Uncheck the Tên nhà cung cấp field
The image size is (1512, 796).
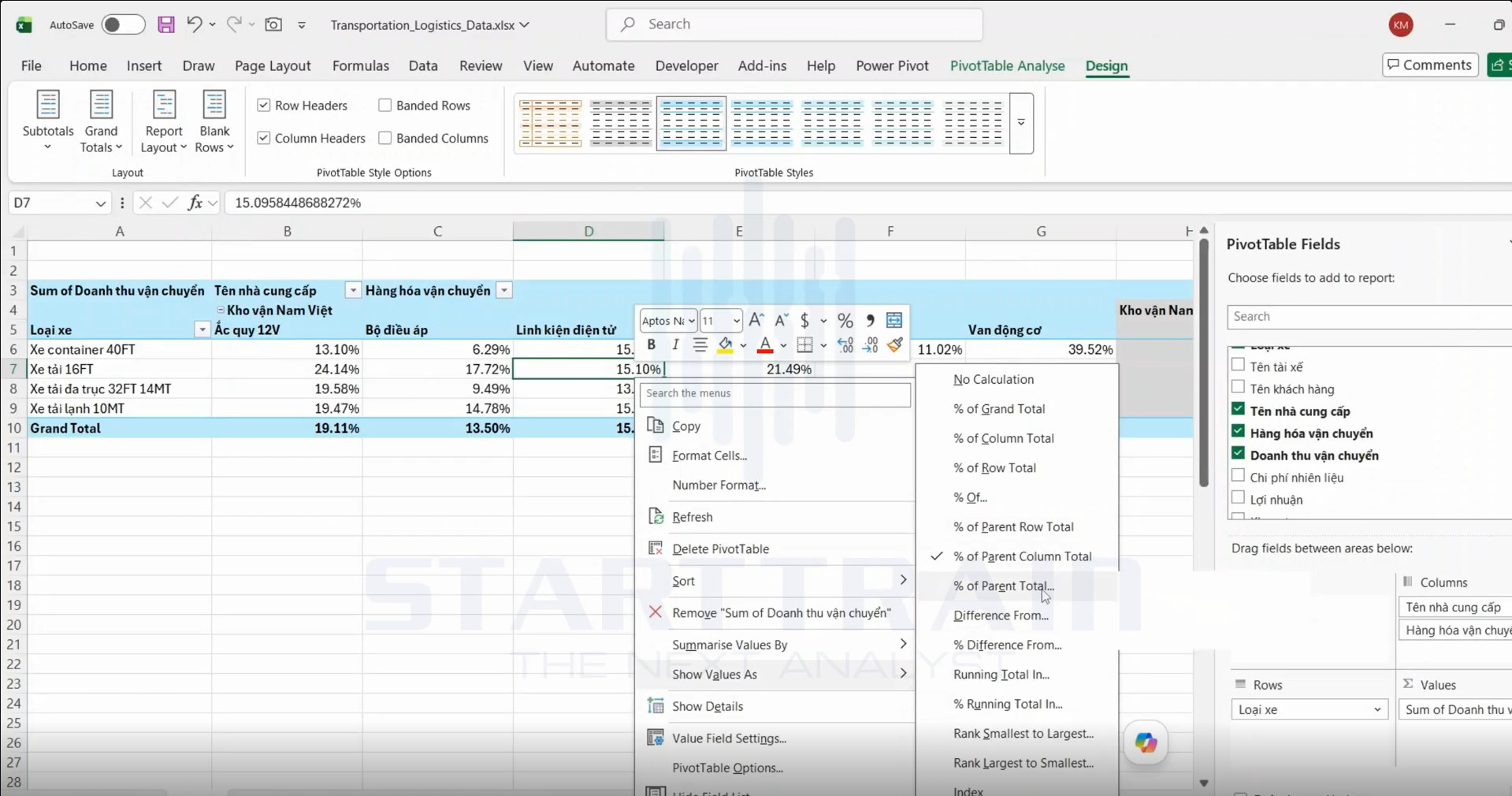click(x=1239, y=410)
